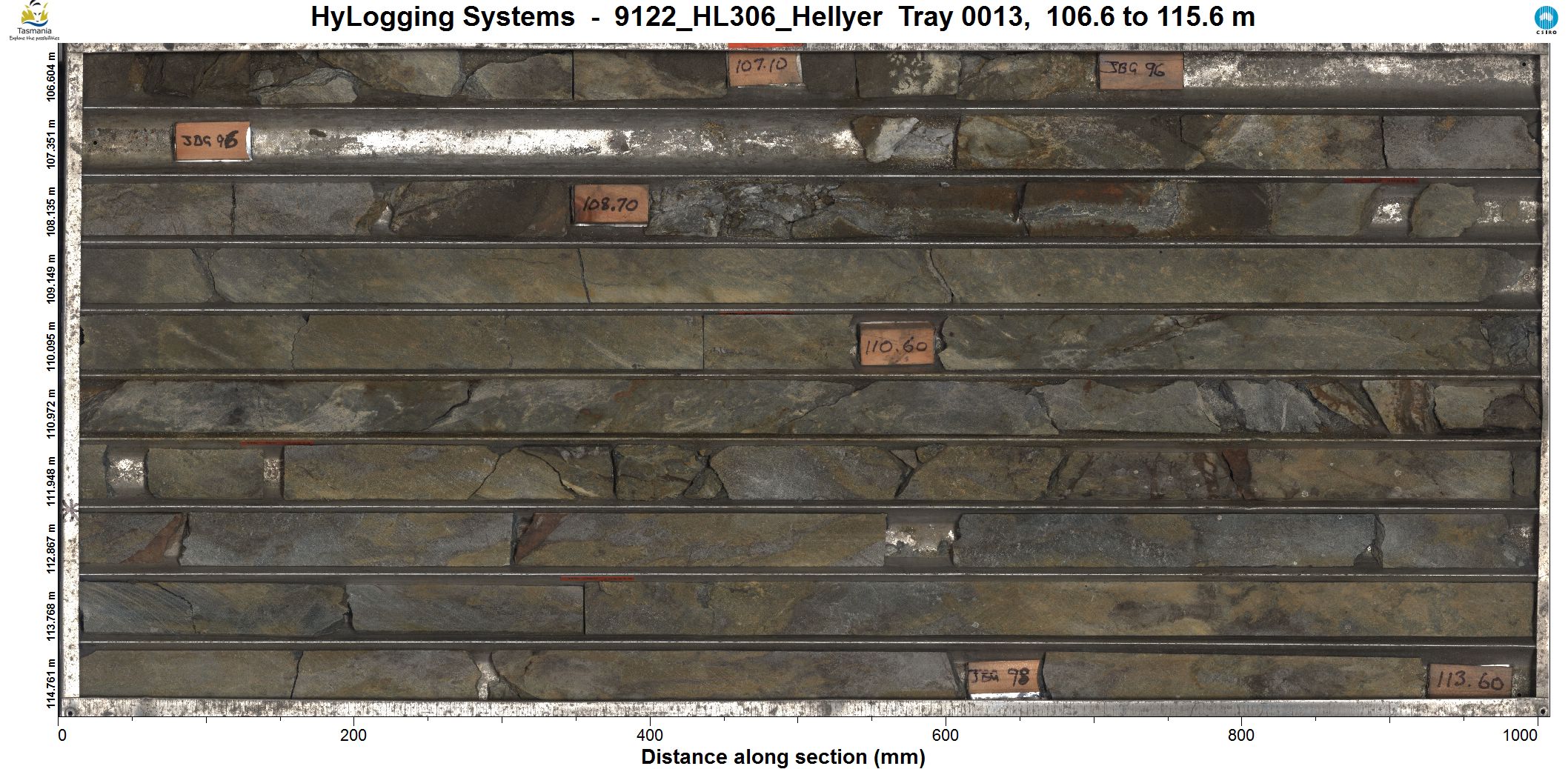1568x769 pixels.
Task: Click the 0 tick label on the distance axis
Action: (62, 735)
